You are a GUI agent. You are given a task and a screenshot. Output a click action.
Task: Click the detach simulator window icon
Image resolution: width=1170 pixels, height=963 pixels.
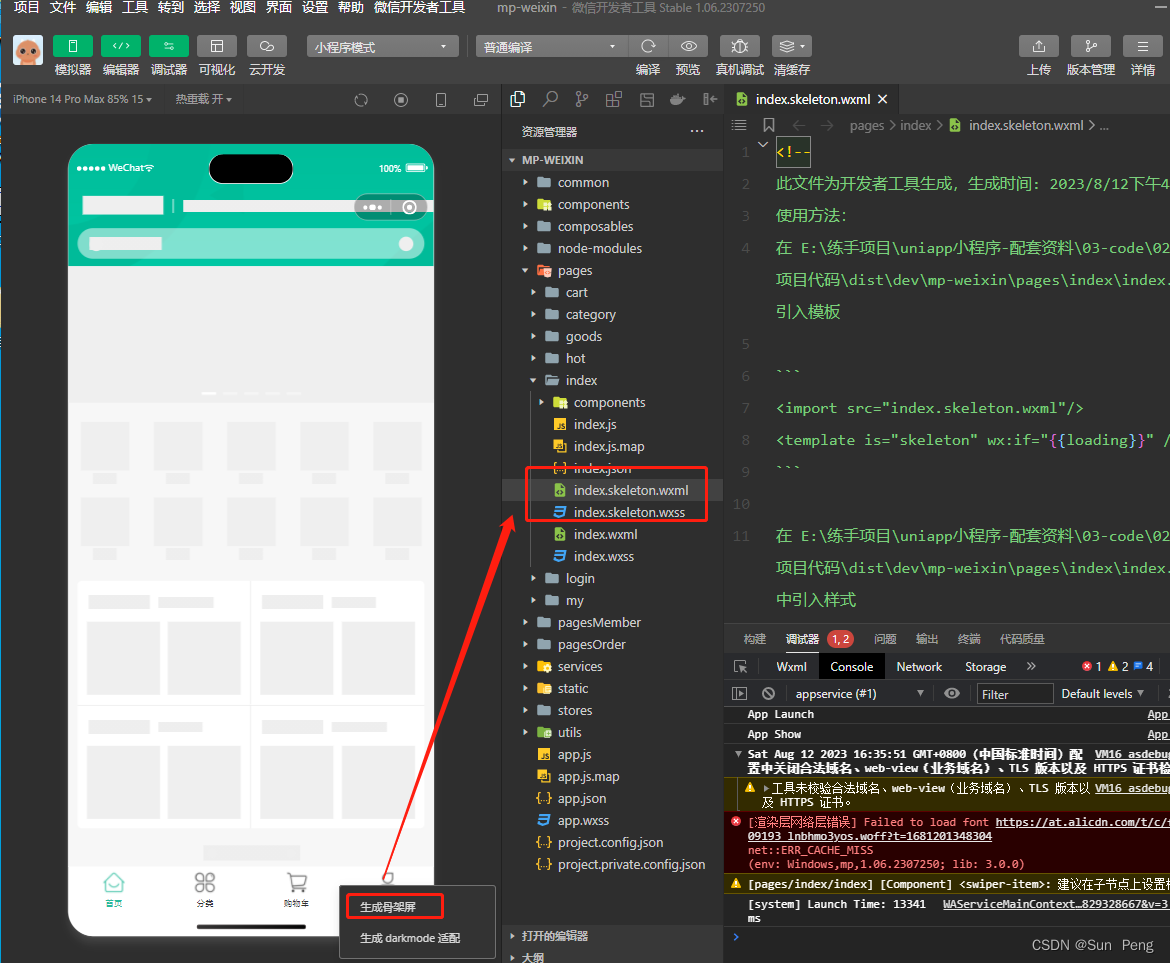[x=481, y=100]
